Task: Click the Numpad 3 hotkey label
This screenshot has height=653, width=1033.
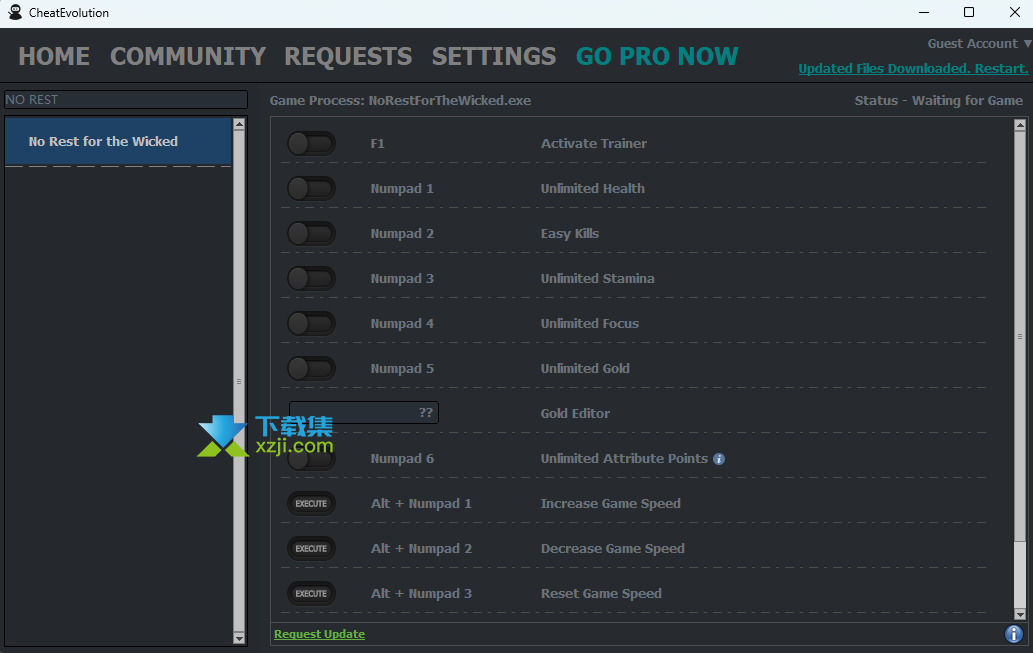Action: tap(402, 278)
